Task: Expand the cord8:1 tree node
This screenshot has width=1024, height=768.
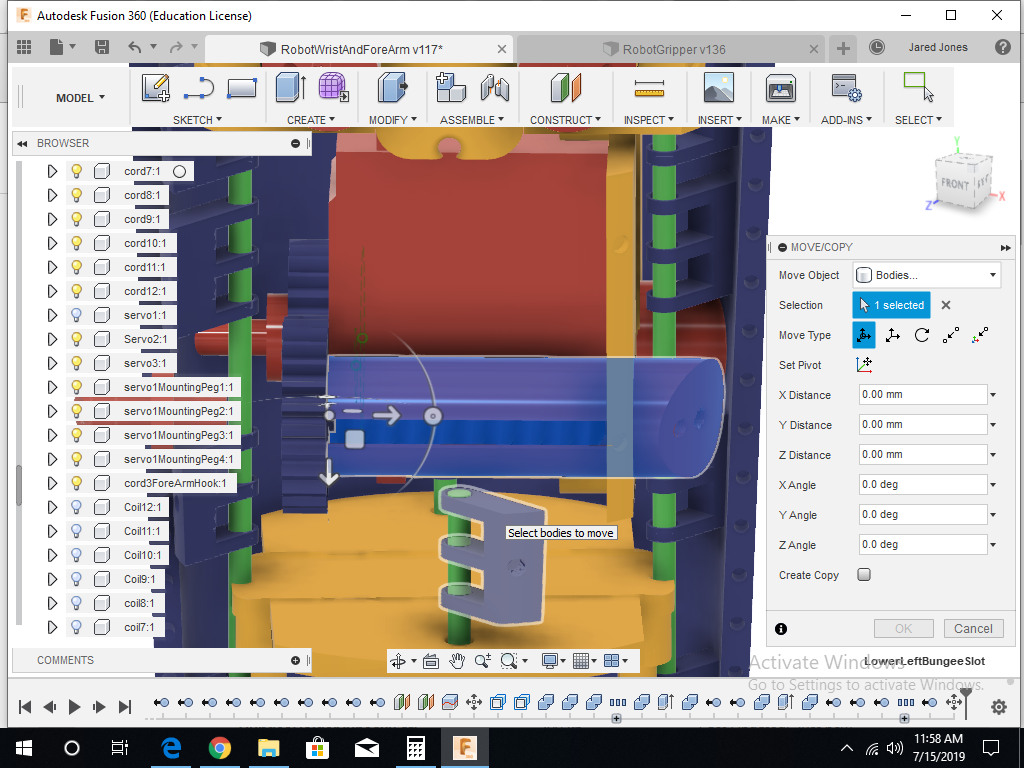Action: tap(52, 195)
